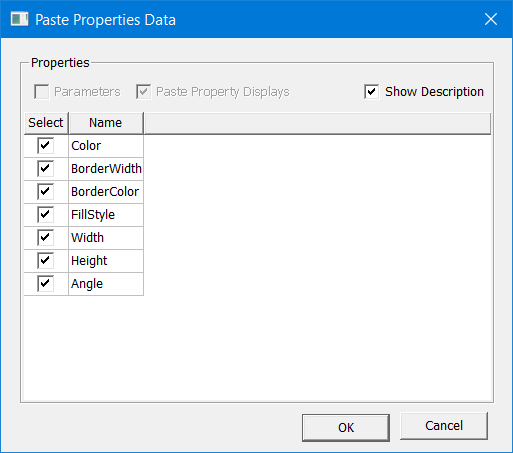
Task: Select the Width name cell
Action: [106, 238]
